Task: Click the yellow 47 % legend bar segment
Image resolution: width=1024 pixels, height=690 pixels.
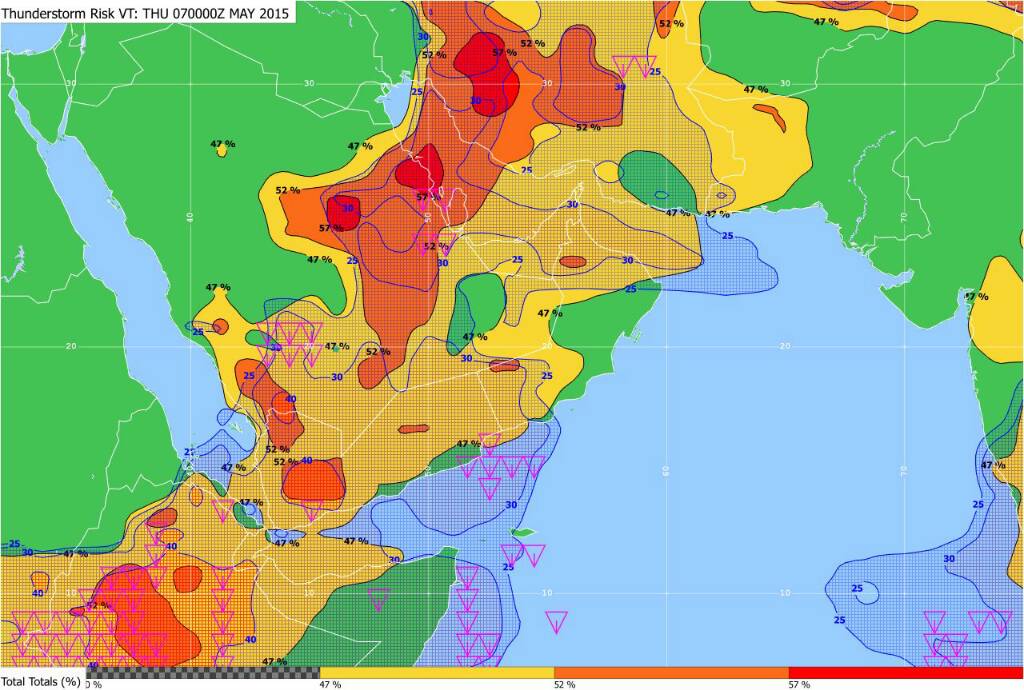Action: tap(436, 673)
